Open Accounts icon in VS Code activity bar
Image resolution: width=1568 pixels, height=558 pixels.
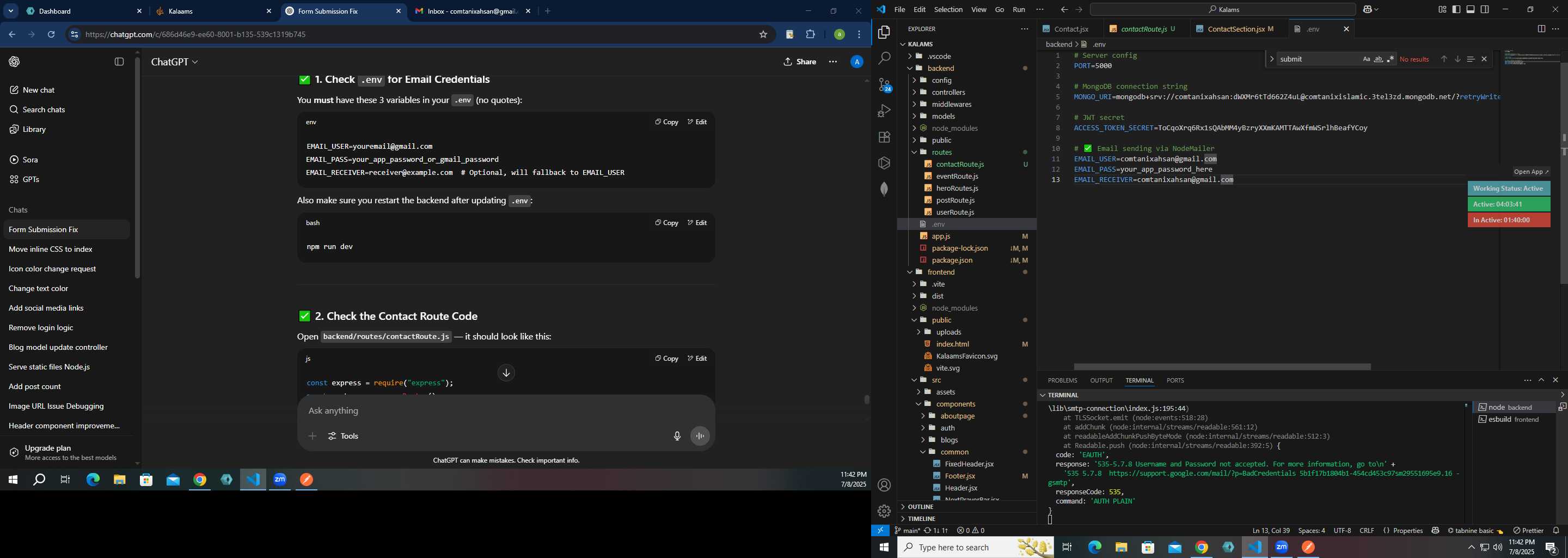pyautogui.click(x=884, y=486)
